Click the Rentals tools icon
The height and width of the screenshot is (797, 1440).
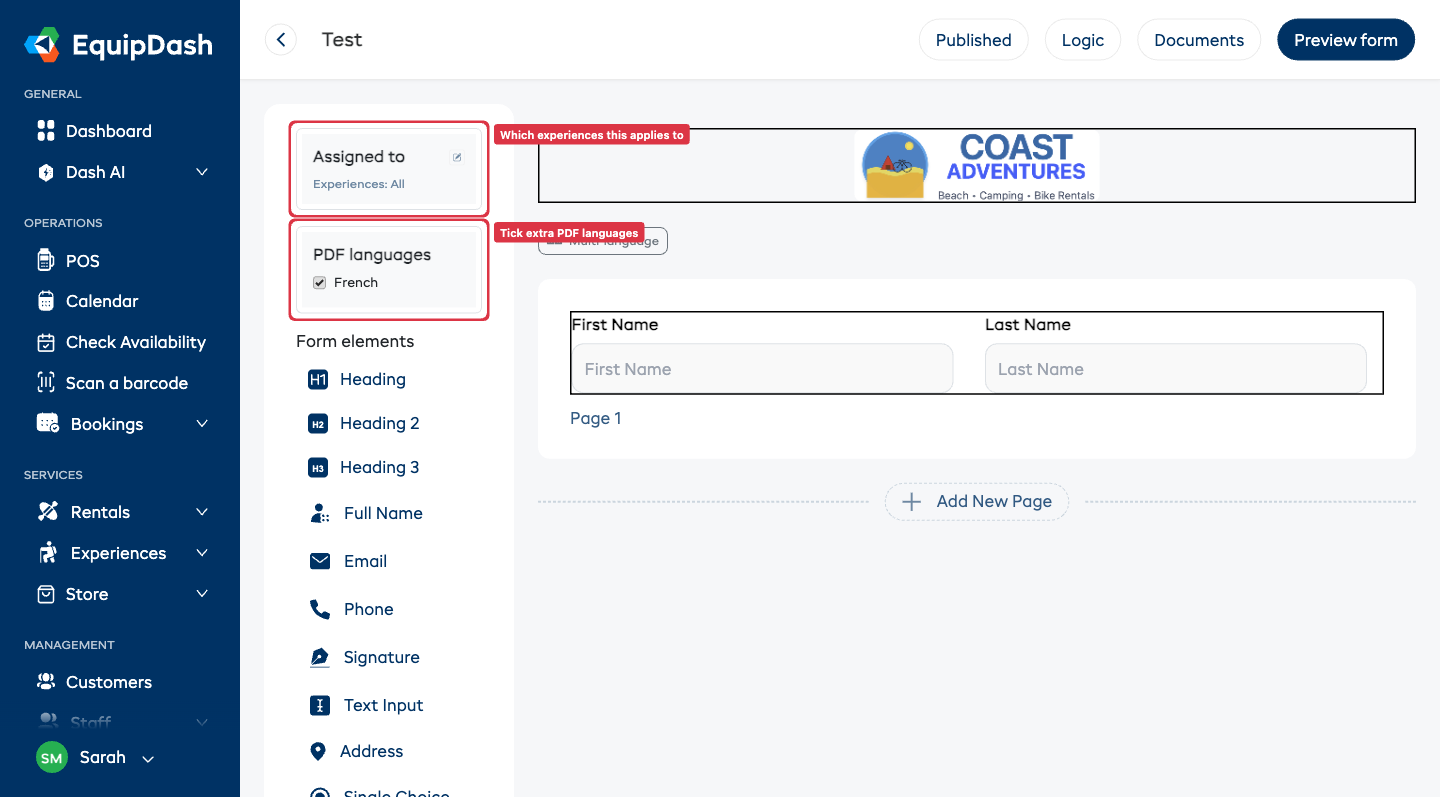47,512
